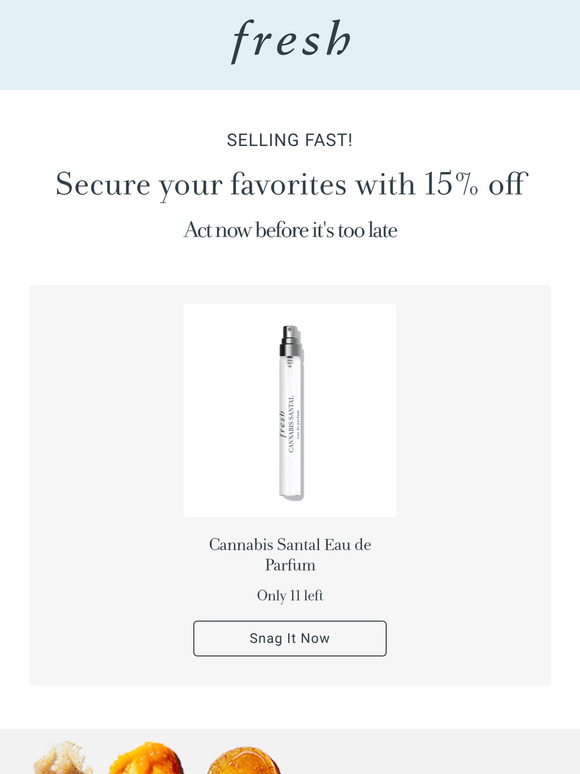Viewport: 580px width, 774px height.
Task: Click the CANNABIS SANTAL label on the bottle
Action: click(x=291, y=423)
